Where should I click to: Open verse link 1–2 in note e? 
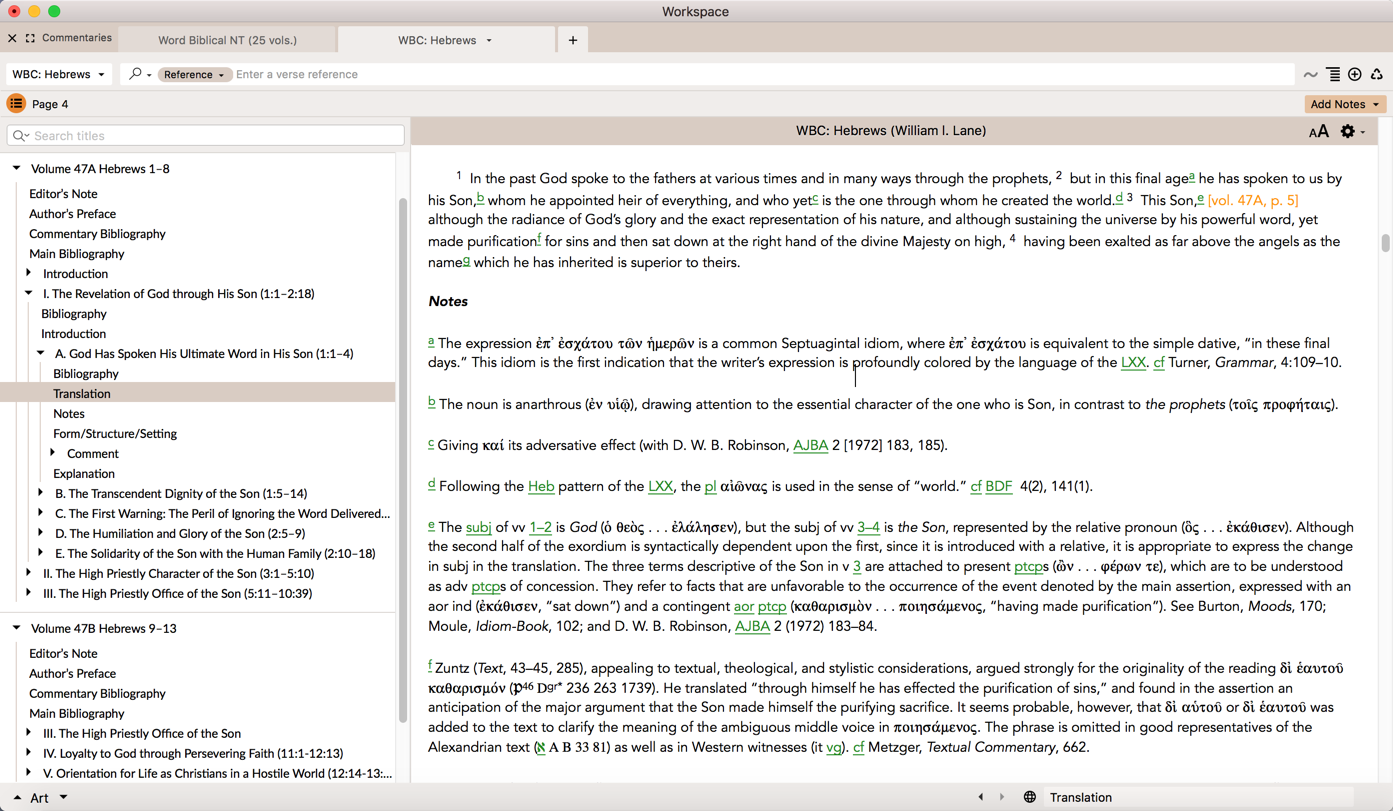(x=540, y=527)
